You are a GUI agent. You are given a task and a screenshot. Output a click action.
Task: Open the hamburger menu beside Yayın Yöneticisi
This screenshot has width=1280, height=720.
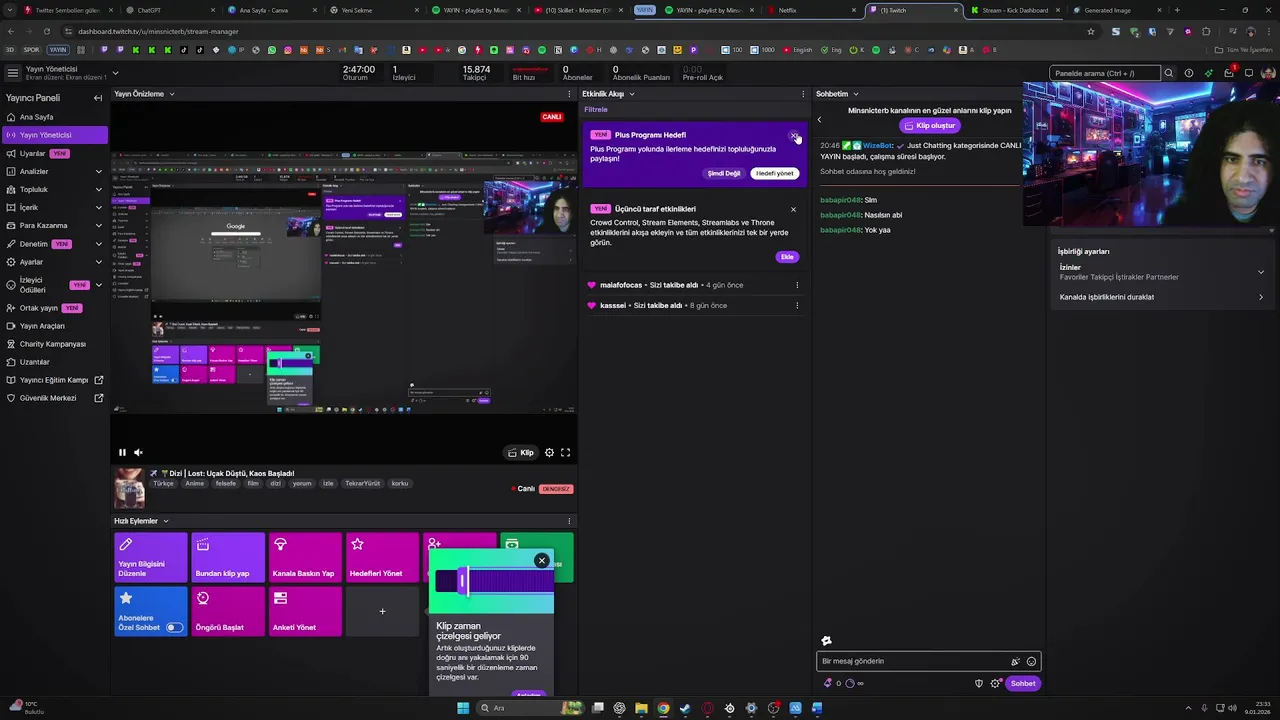coord(12,72)
